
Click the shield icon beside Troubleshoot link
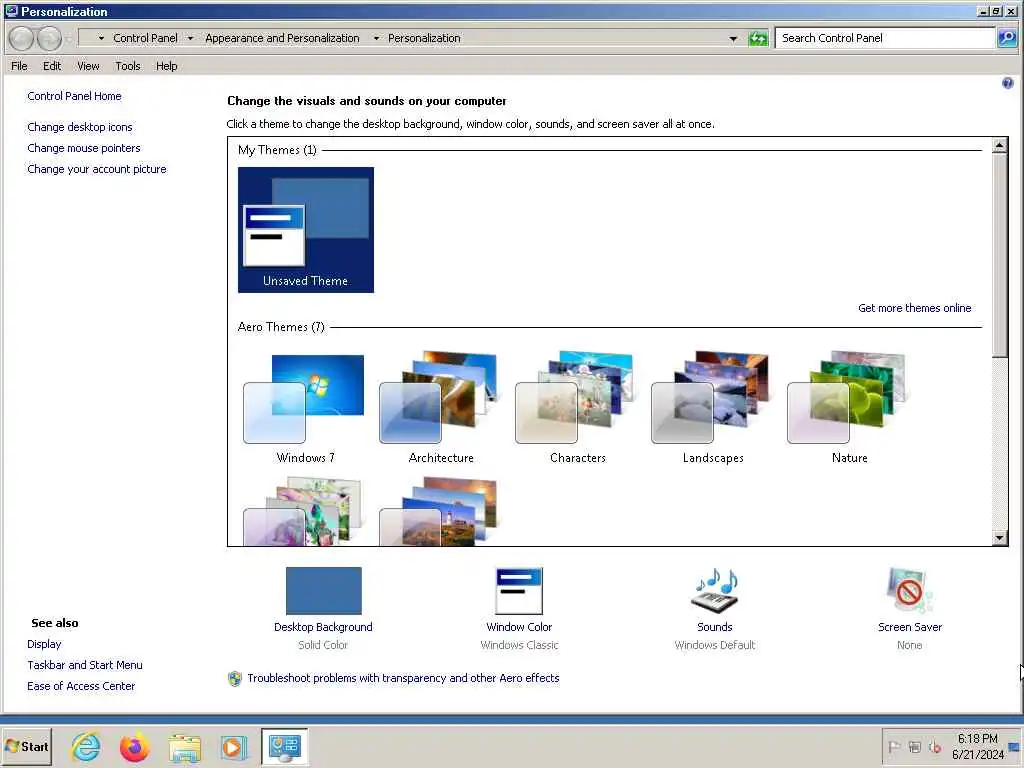(x=235, y=679)
